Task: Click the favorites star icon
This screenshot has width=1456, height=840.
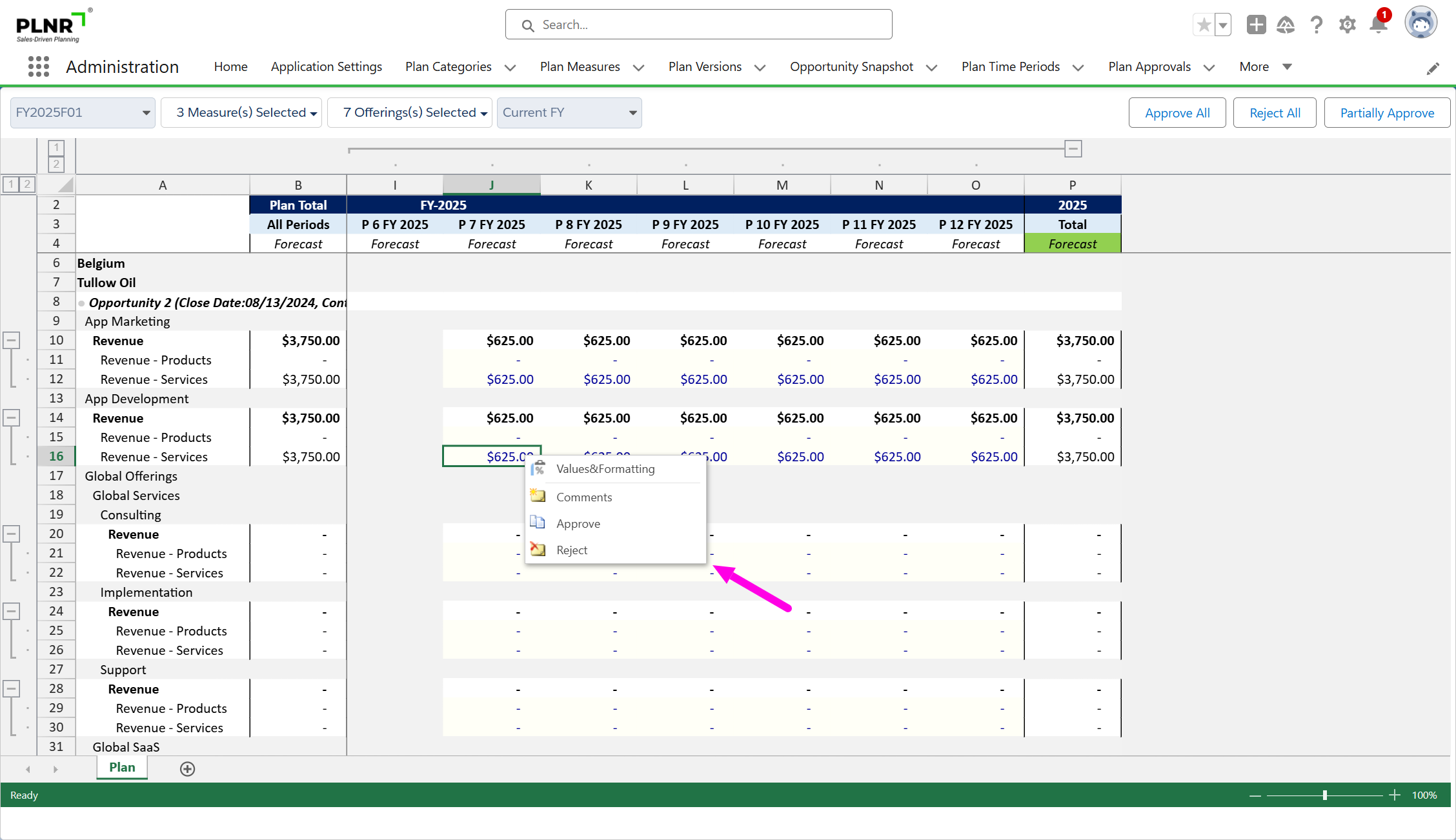Action: point(1204,25)
